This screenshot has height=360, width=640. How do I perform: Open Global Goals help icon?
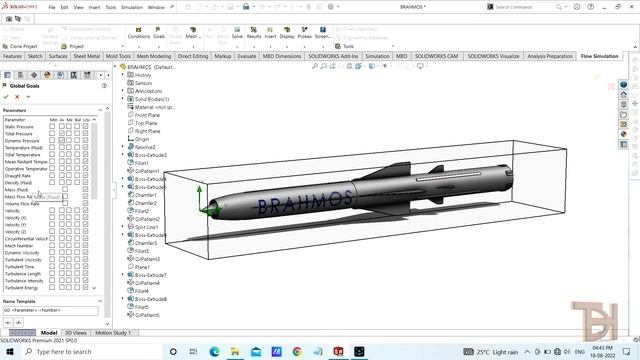(x=104, y=86)
